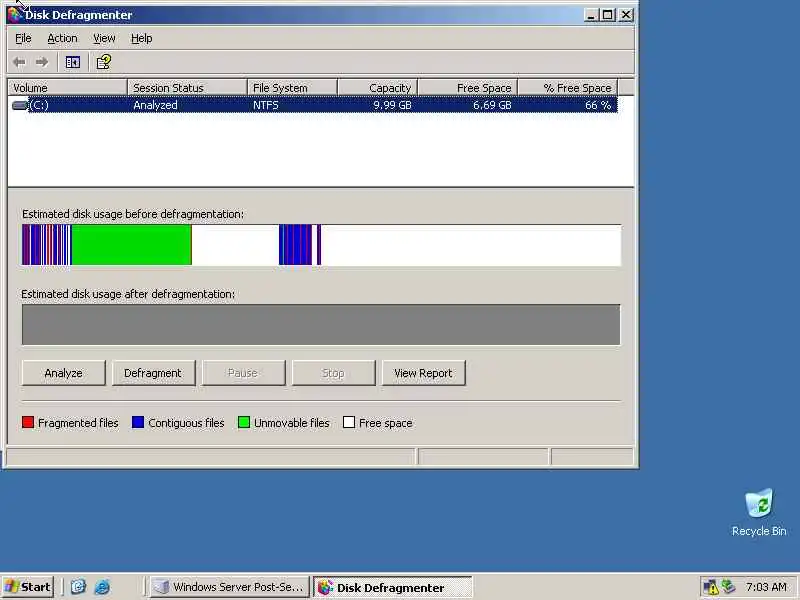
Task: Click the Forward arrow toolbar icon
Action: (x=42, y=62)
